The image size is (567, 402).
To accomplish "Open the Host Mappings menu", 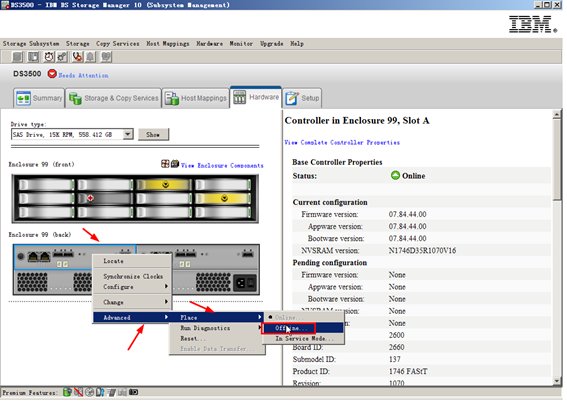I will coord(168,44).
